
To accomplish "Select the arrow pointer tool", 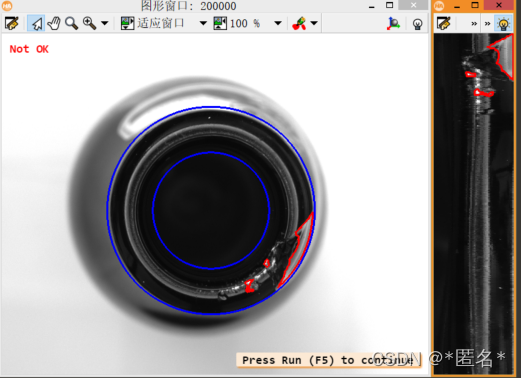I will click(x=36, y=23).
